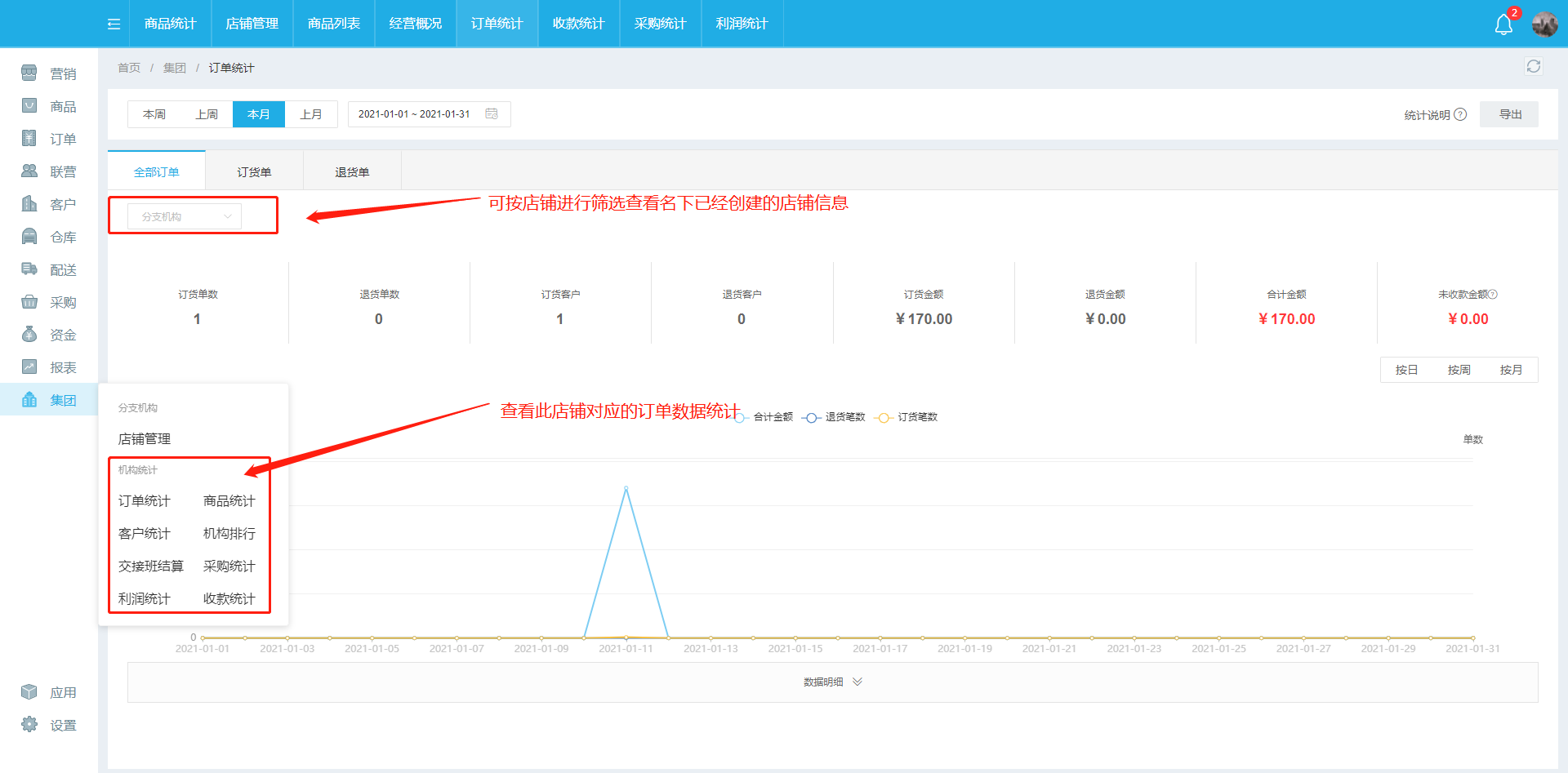Open the user avatar at top right
This screenshot has width=1568, height=773.
click(x=1544, y=24)
